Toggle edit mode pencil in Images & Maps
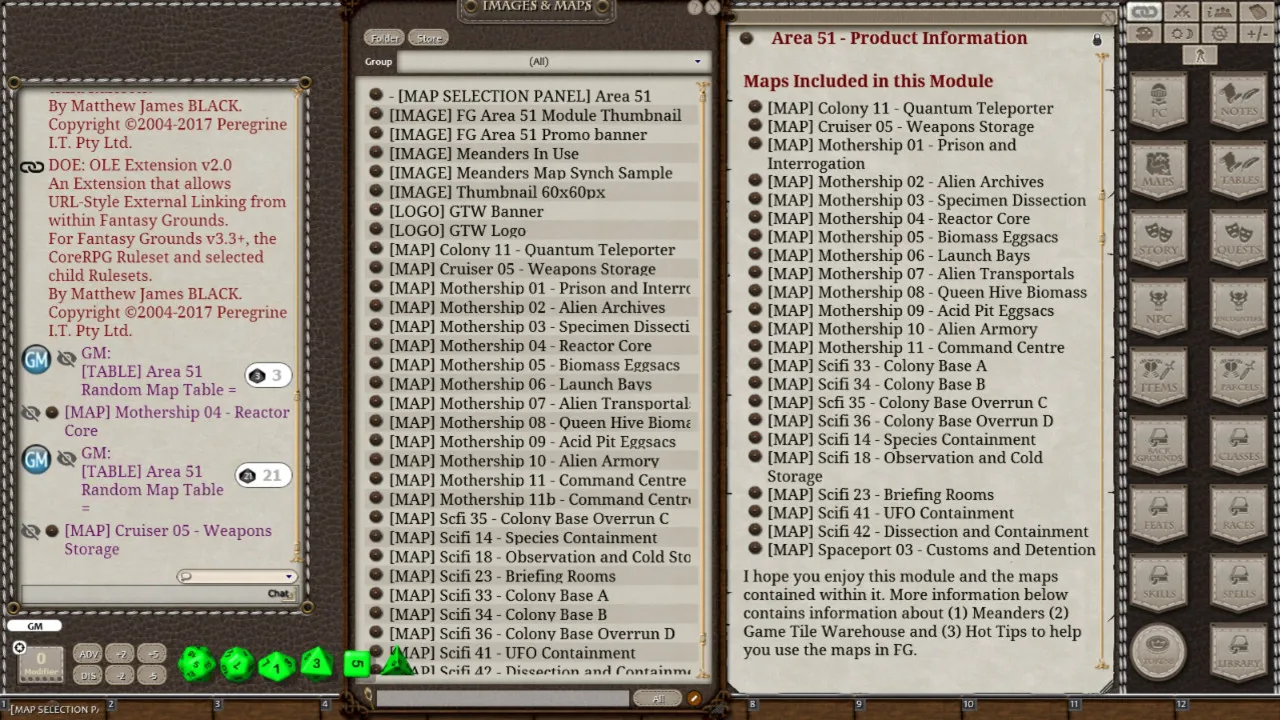 click(694, 699)
